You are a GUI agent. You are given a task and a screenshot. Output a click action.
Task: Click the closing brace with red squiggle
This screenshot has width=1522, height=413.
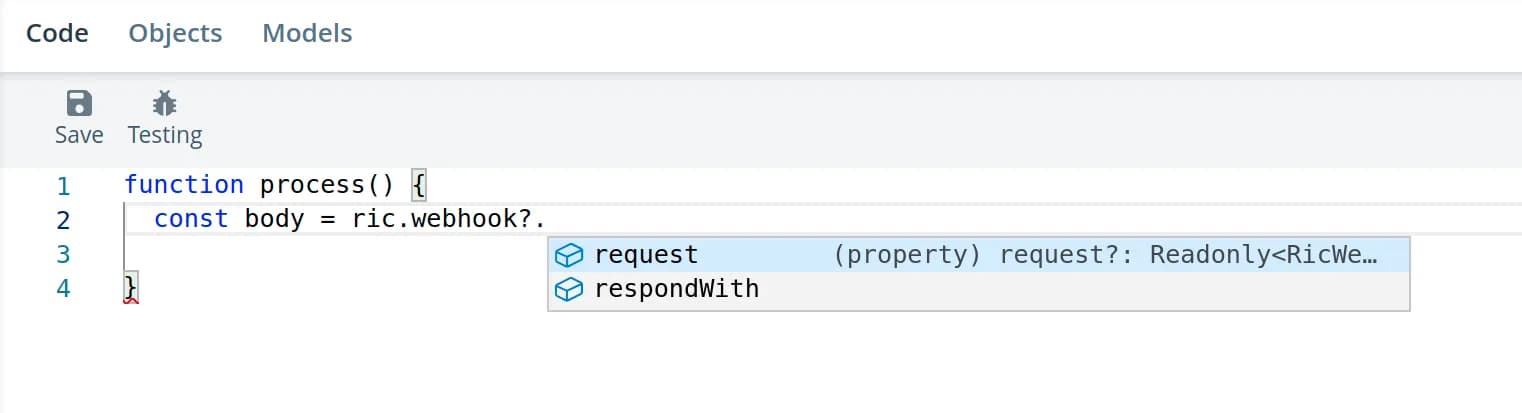tap(130, 289)
